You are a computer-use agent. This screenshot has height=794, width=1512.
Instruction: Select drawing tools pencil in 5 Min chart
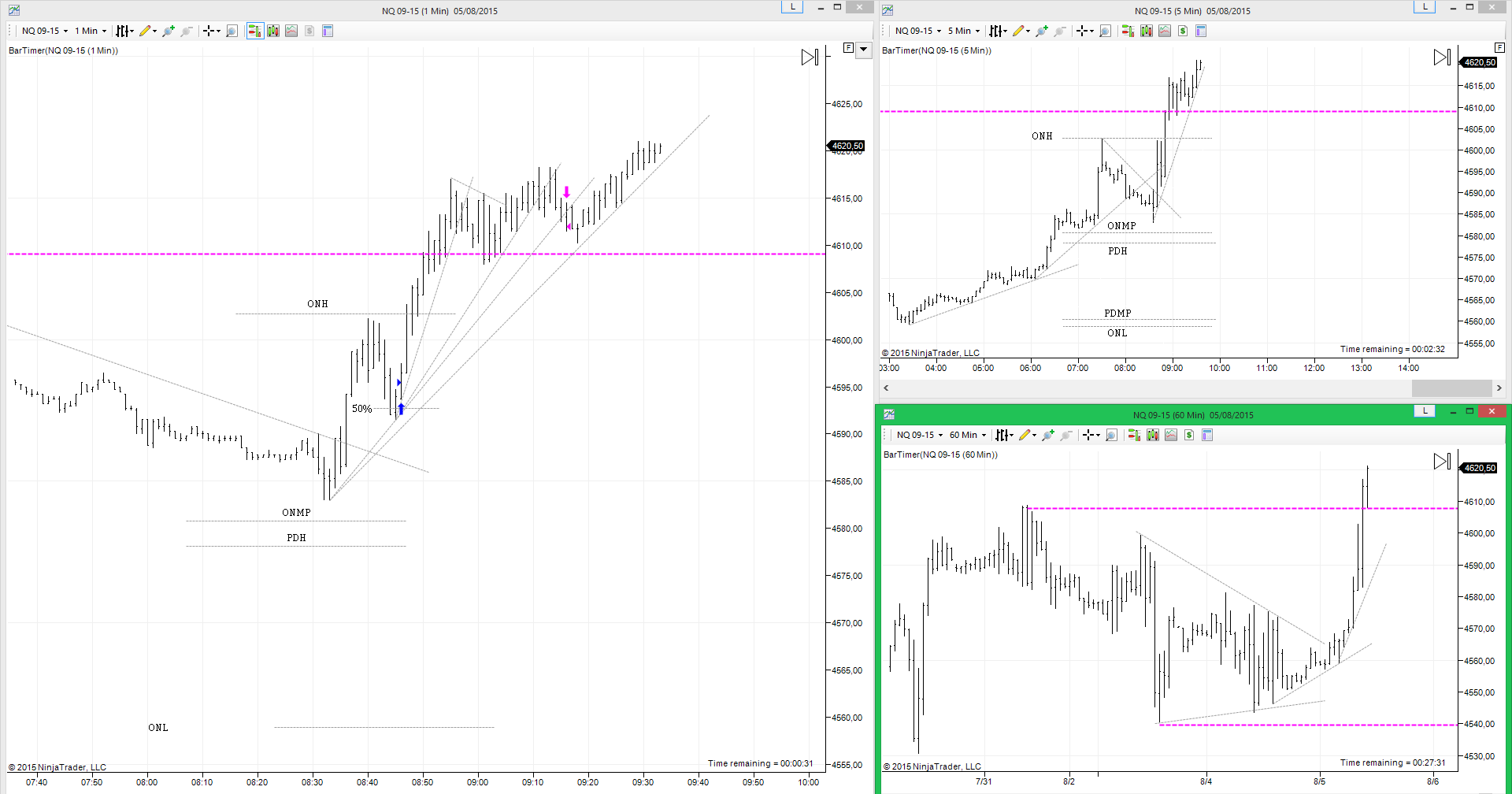pos(1021,31)
